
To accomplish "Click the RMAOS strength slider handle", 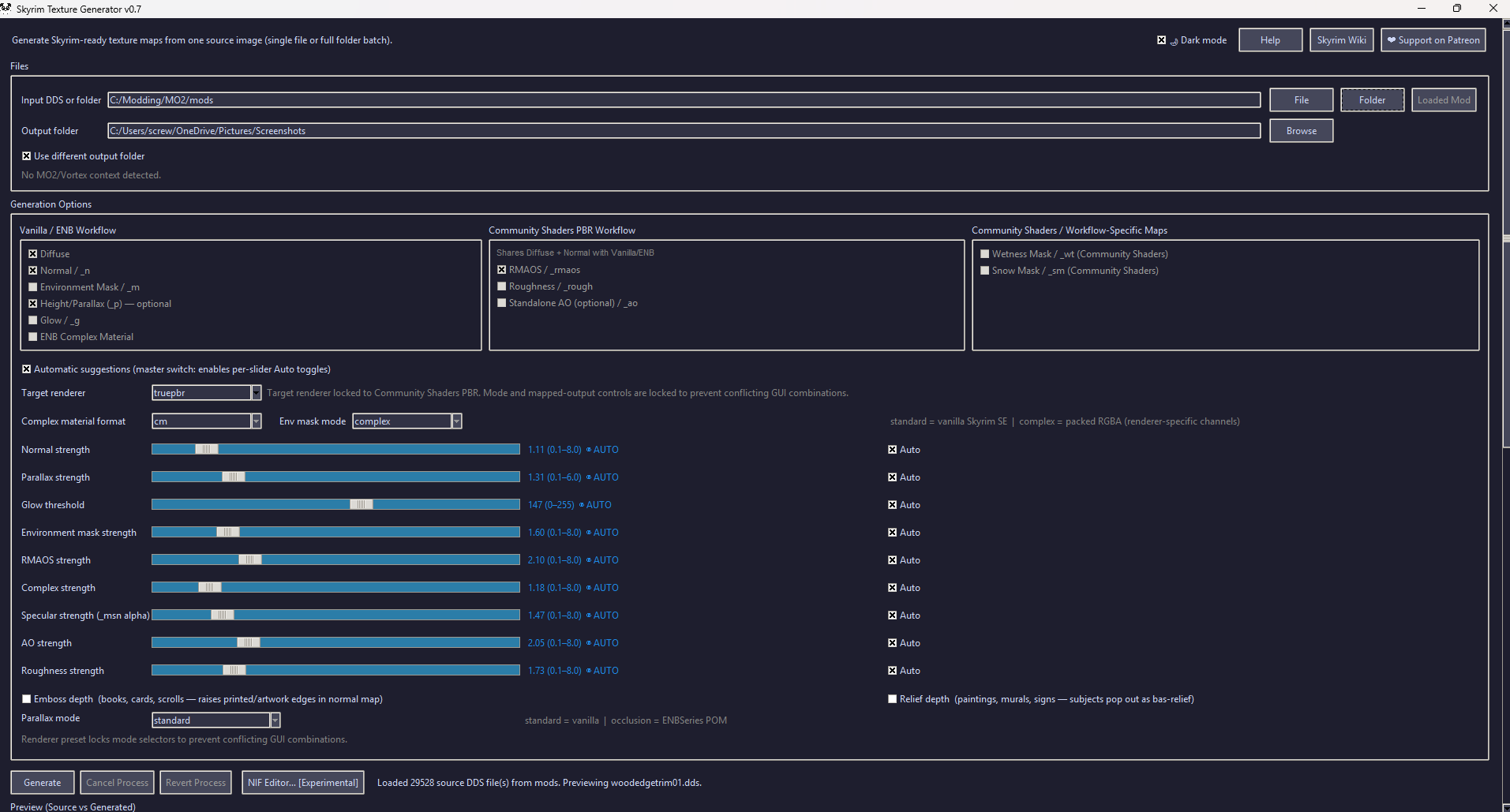I will 250,560.
